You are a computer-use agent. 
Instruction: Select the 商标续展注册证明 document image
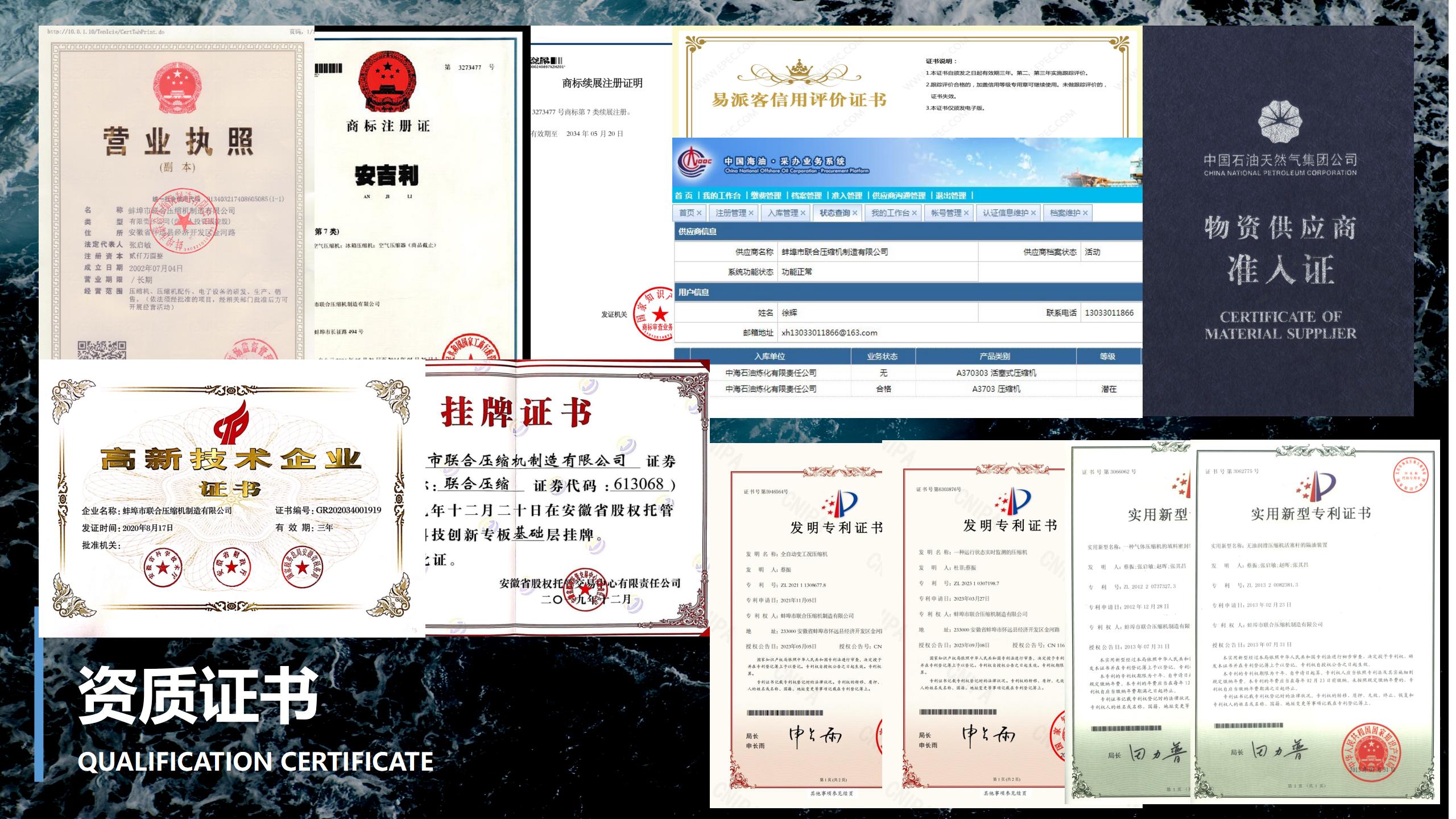point(601,193)
